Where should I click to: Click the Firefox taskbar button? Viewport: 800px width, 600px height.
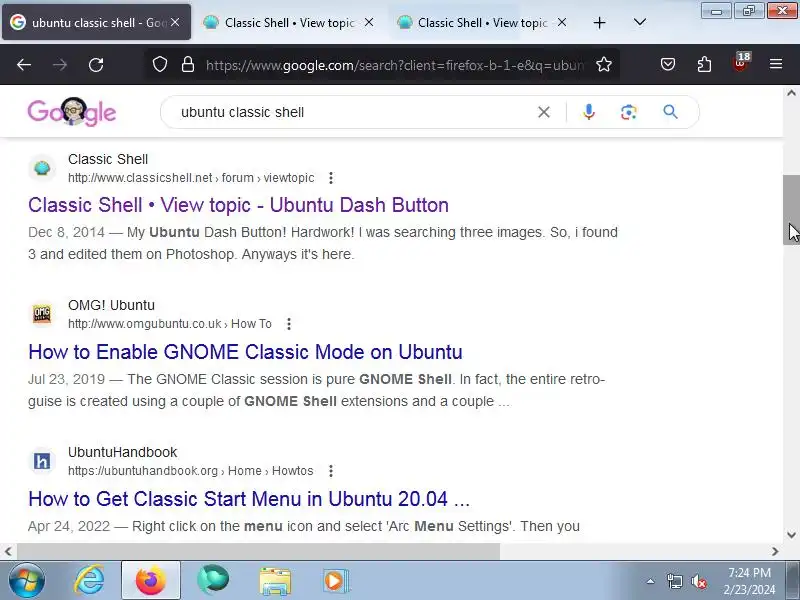coord(151,581)
